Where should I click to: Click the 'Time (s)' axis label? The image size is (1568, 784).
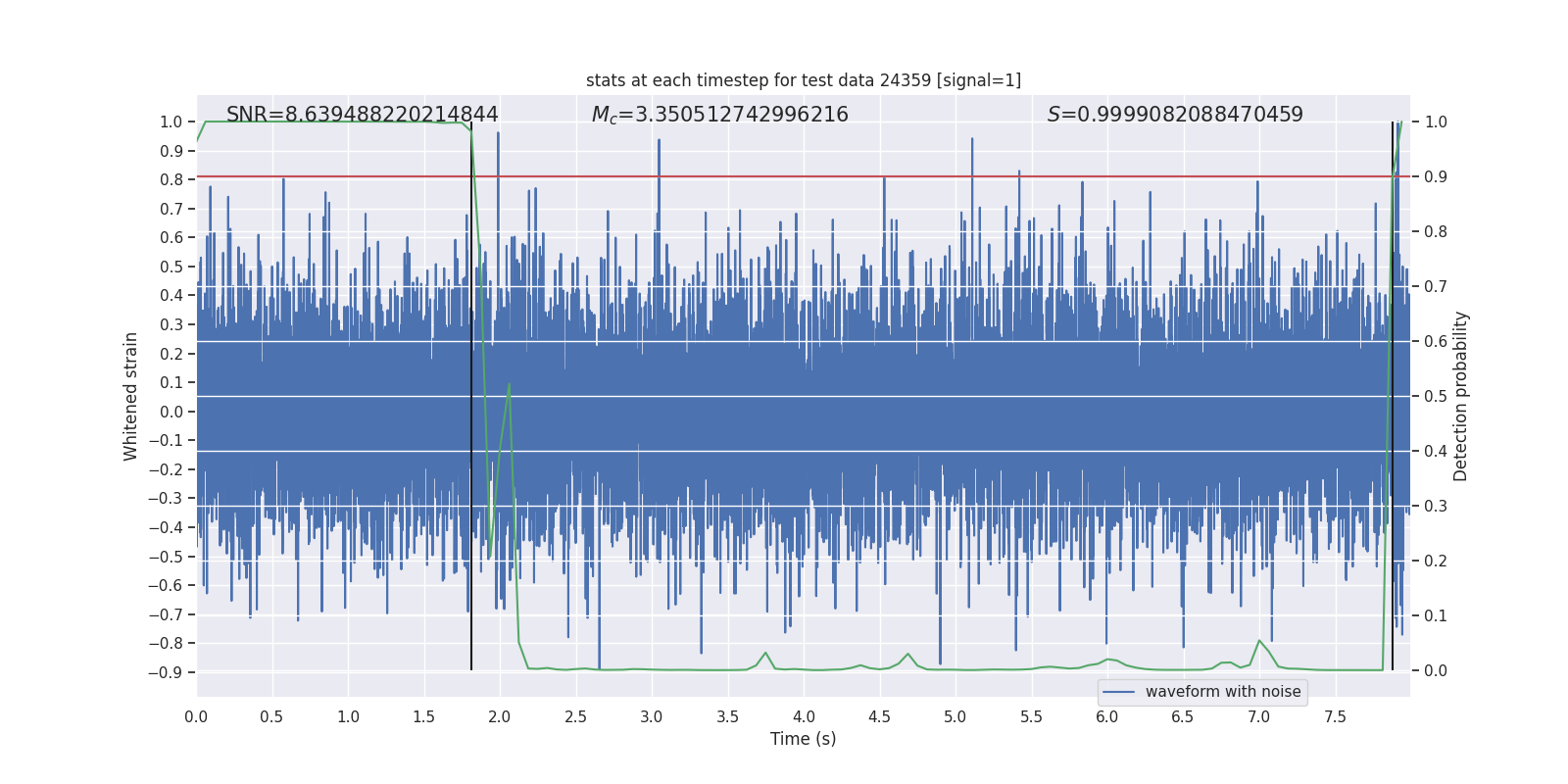coord(804,739)
